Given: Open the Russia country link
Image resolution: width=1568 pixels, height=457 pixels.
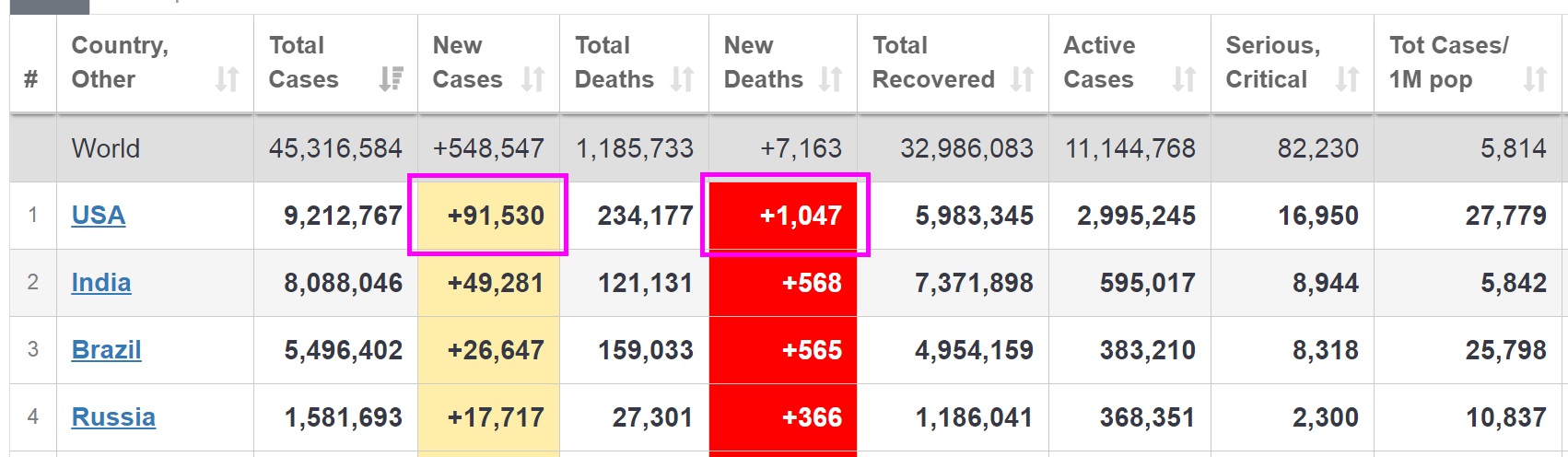Looking at the screenshot, I should 113,417.
